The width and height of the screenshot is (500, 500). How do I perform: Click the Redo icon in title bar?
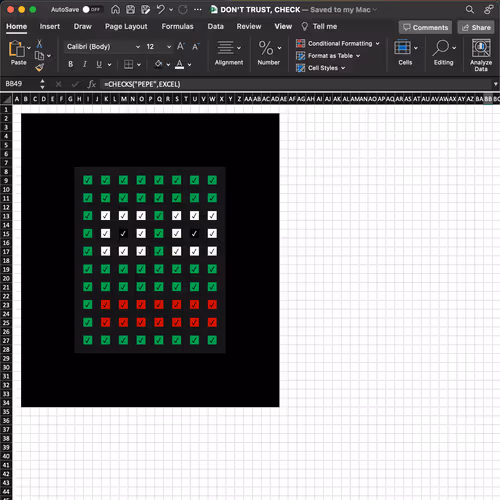[x=183, y=10]
